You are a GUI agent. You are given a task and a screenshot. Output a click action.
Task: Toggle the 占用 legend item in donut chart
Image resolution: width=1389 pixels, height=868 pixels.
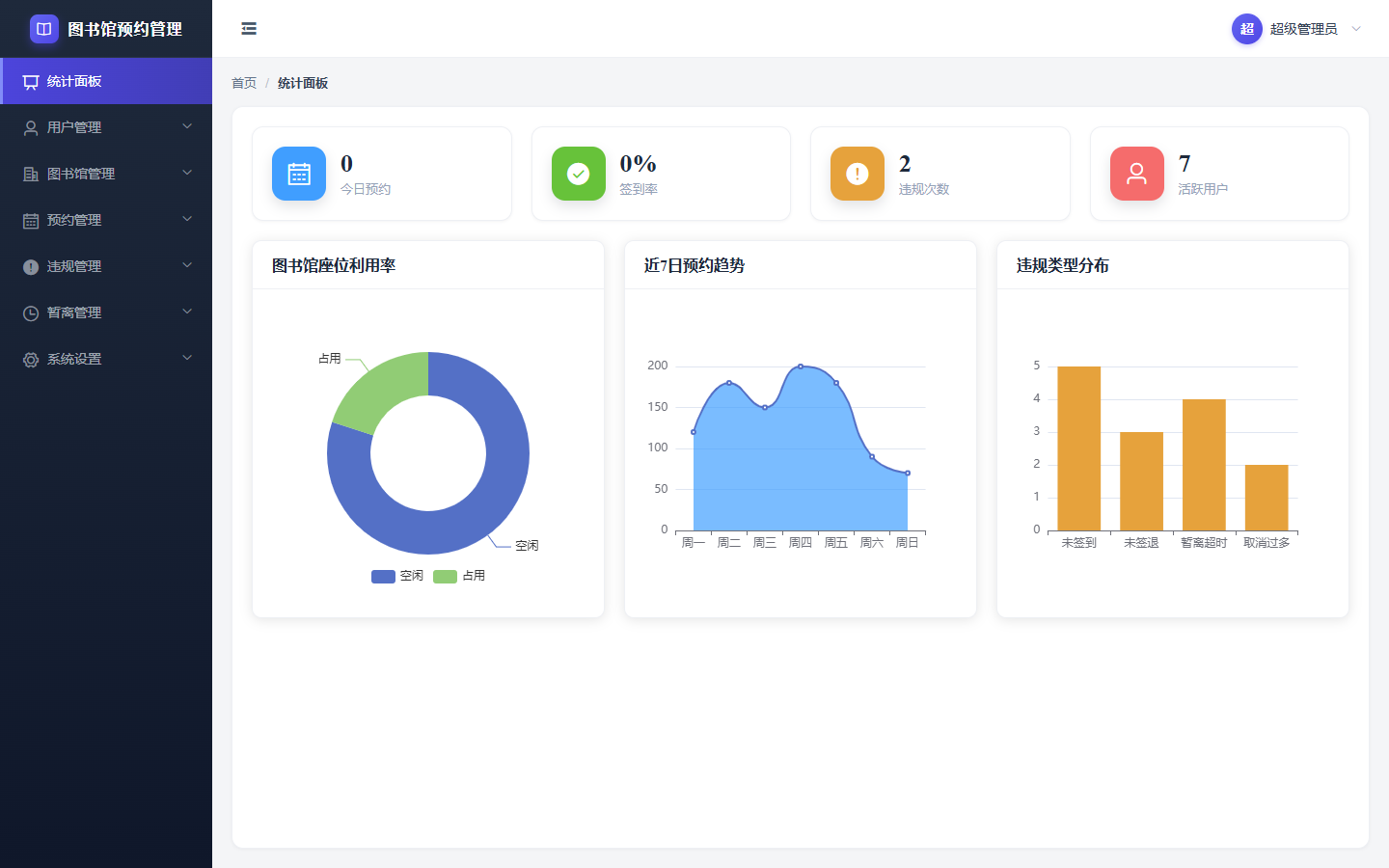(459, 576)
